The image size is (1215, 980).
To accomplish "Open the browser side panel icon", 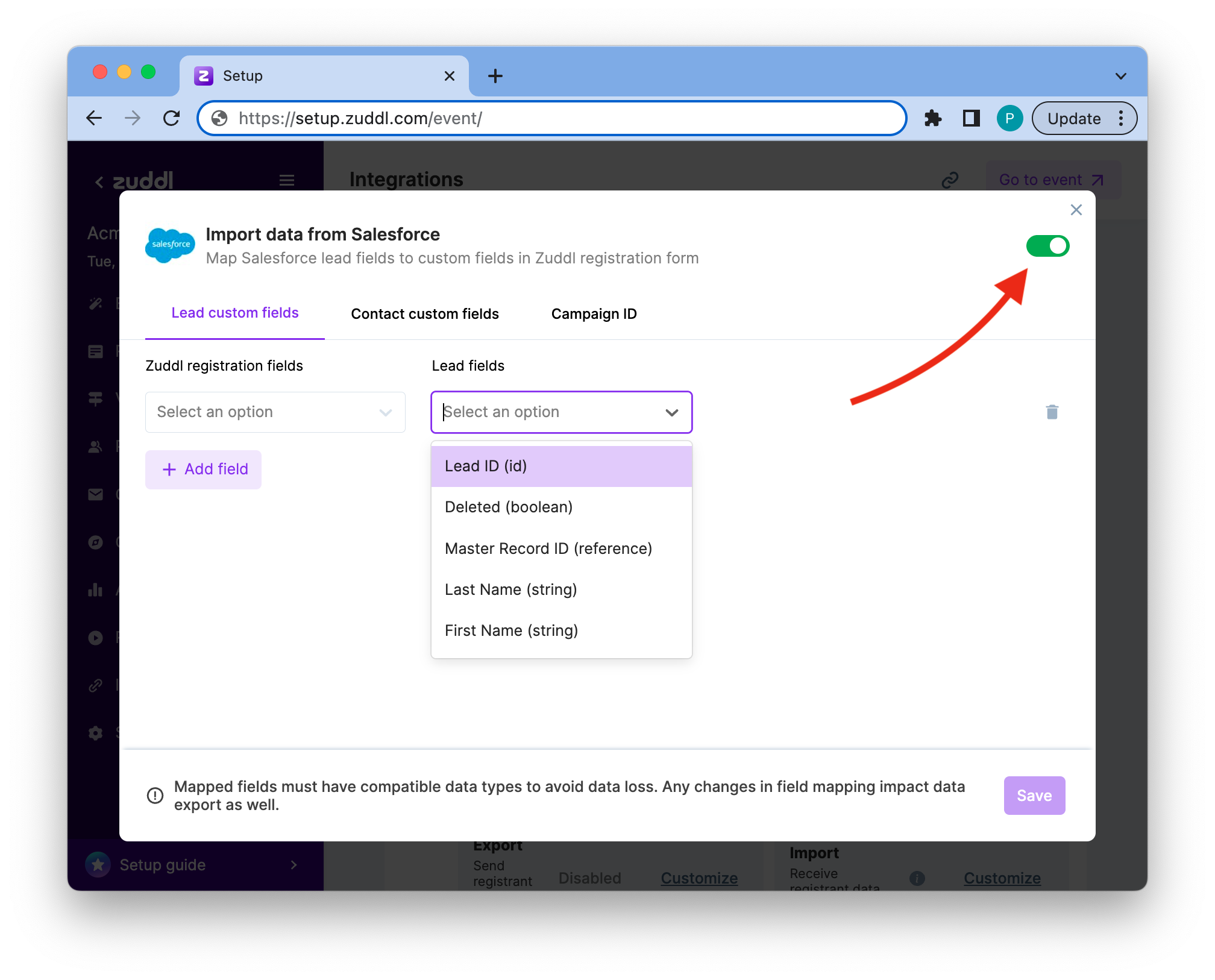I will 971,118.
